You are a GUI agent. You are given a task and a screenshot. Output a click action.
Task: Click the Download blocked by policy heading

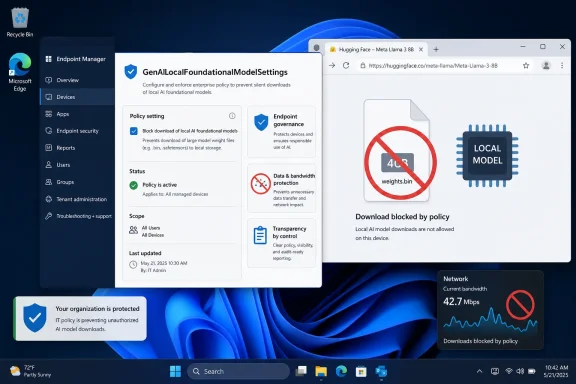[x=402, y=217]
